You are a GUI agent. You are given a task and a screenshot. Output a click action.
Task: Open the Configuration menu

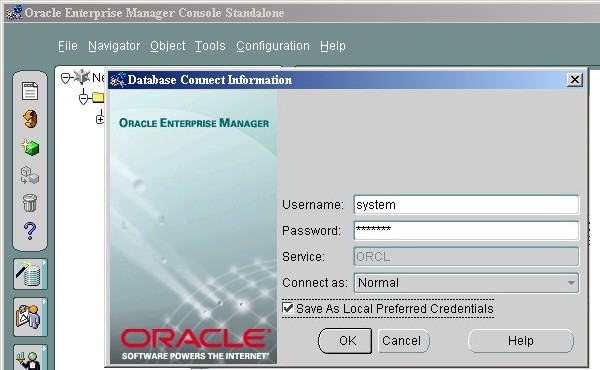click(x=273, y=46)
